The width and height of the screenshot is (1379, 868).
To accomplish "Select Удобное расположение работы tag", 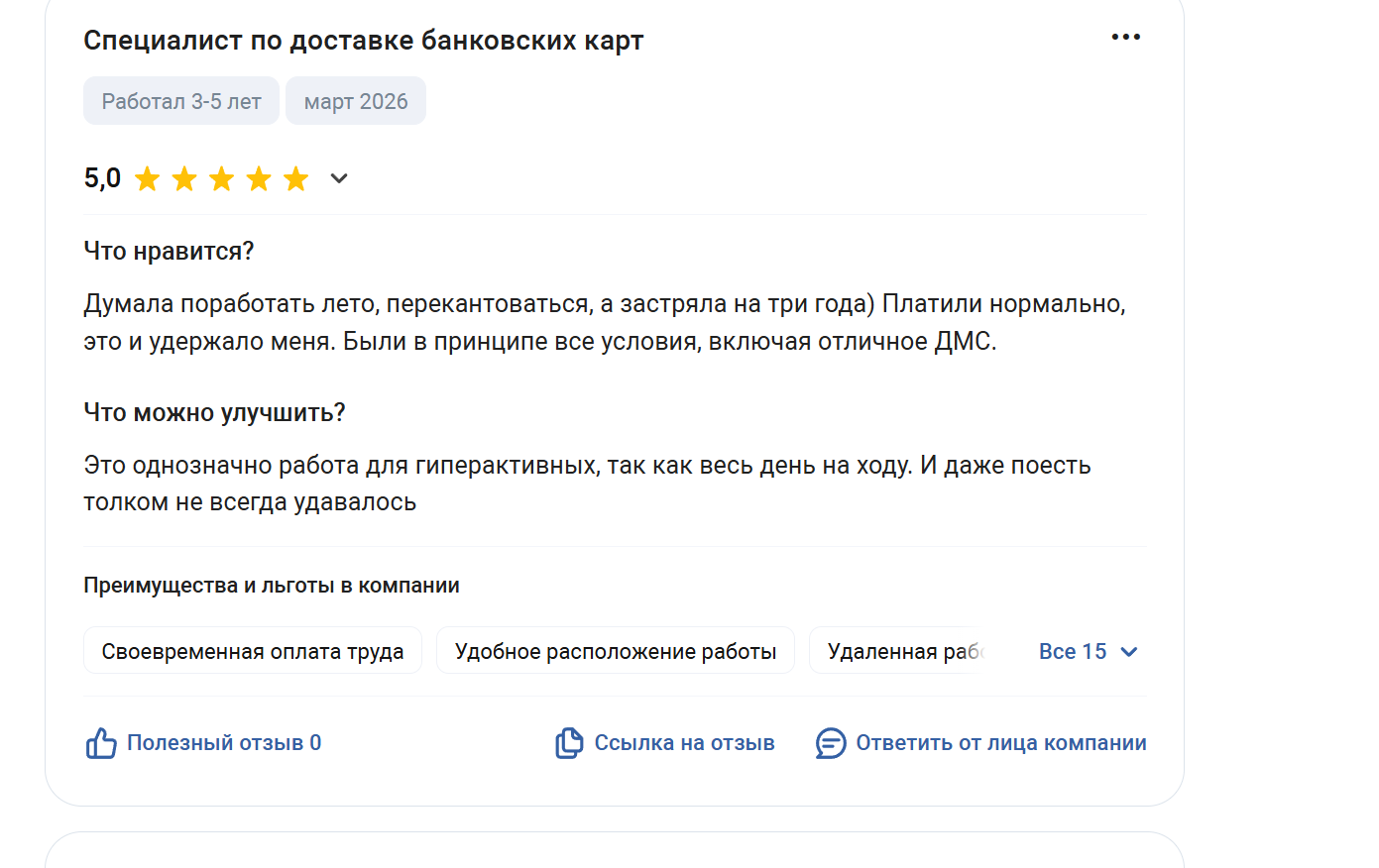I will click(615, 651).
